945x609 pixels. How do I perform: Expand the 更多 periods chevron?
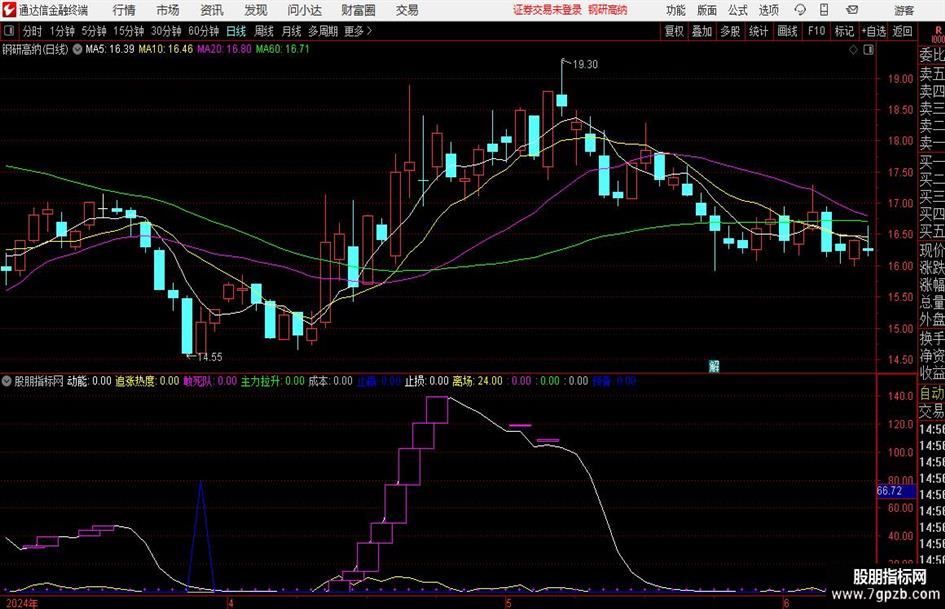pyautogui.click(x=358, y=31)
